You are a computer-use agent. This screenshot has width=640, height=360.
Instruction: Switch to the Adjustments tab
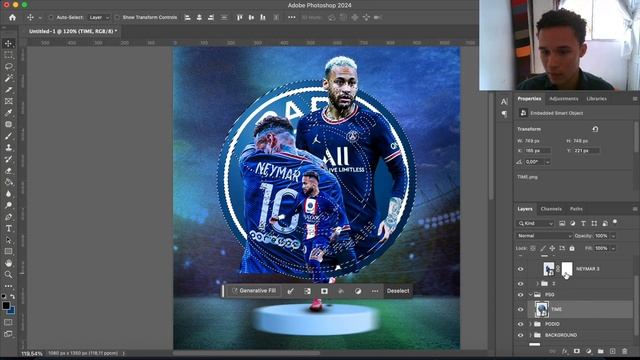(564, 99)
